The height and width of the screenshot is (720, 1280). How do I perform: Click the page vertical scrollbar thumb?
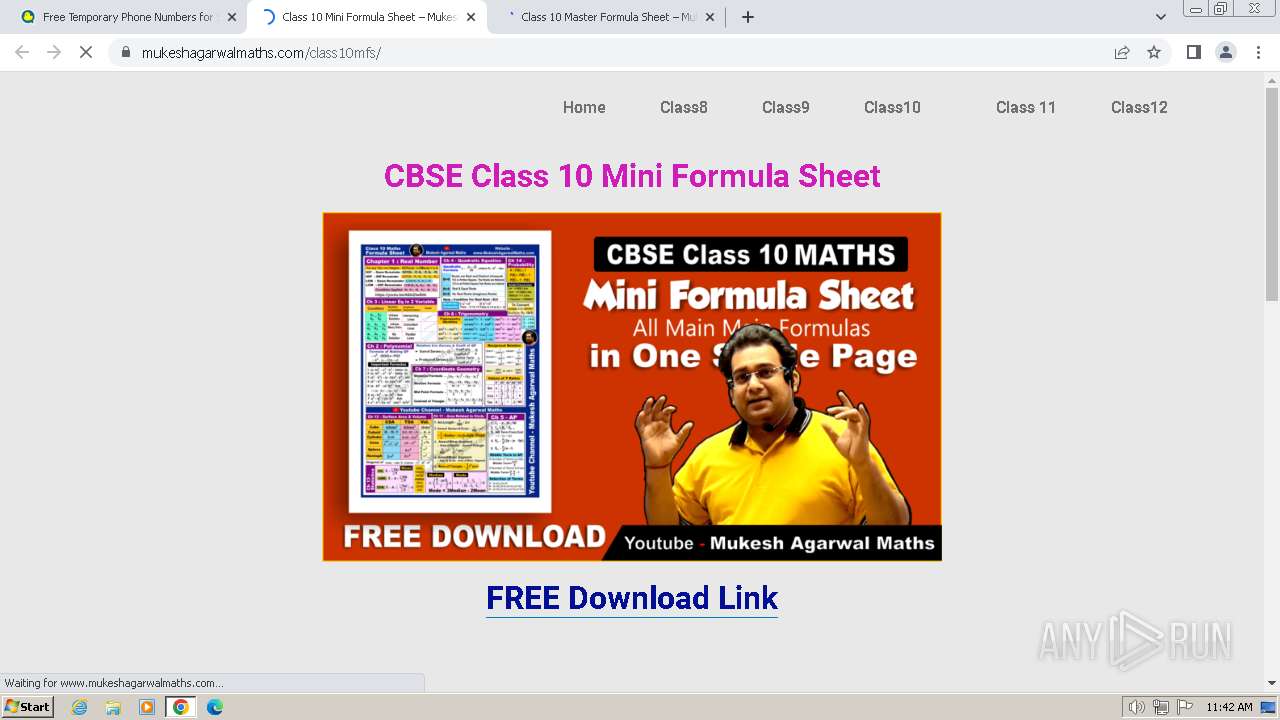1272,194
